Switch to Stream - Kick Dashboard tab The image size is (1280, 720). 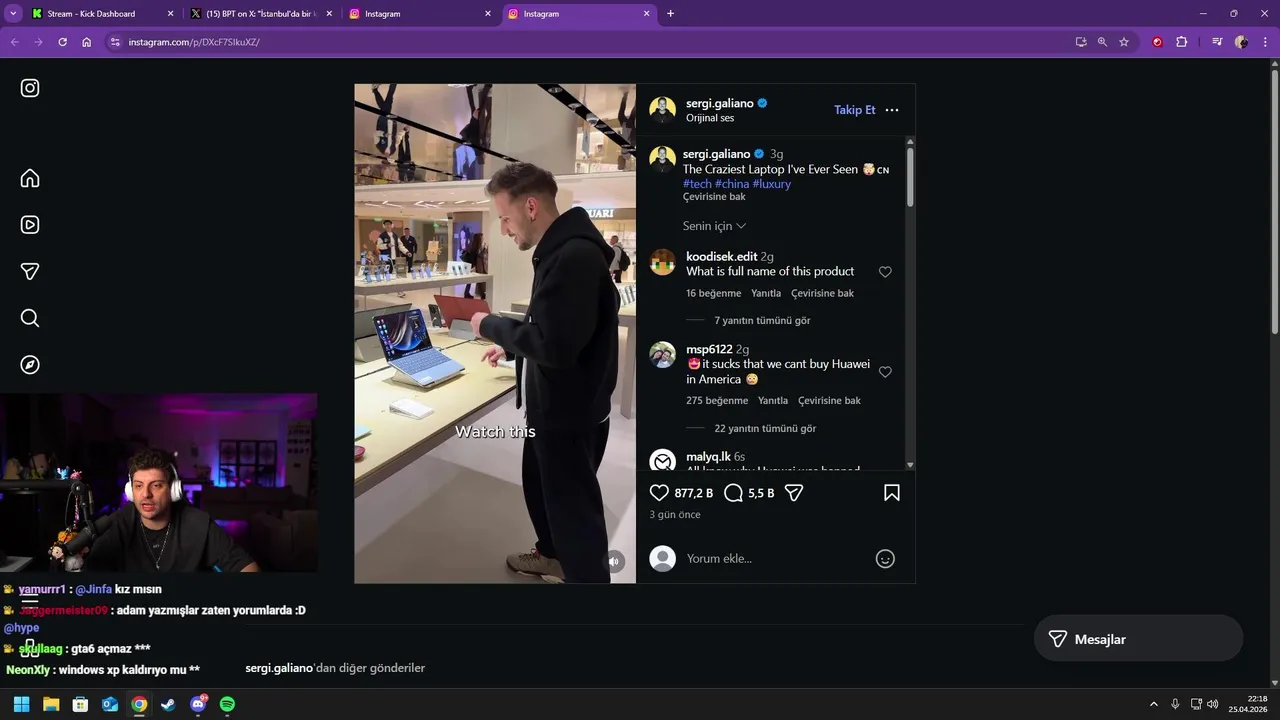(103, 14)
